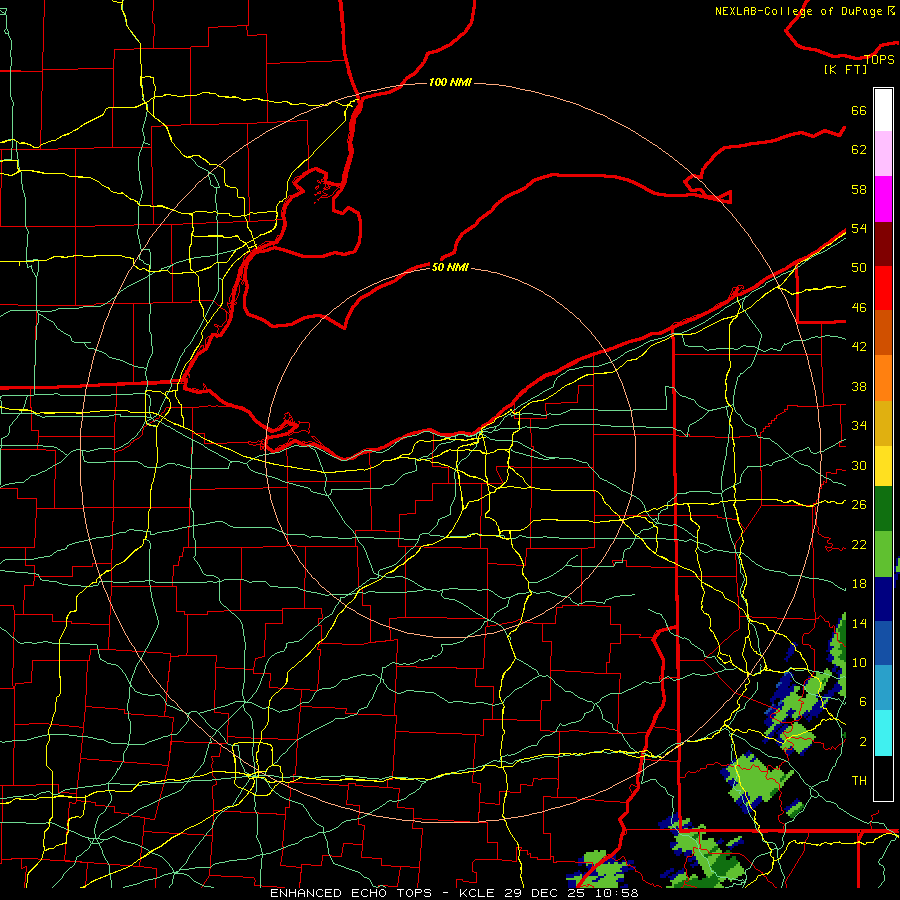Viewport: 900px width, 900px height.
Task: Click the legend value 6
Action: tap(863, 702)
